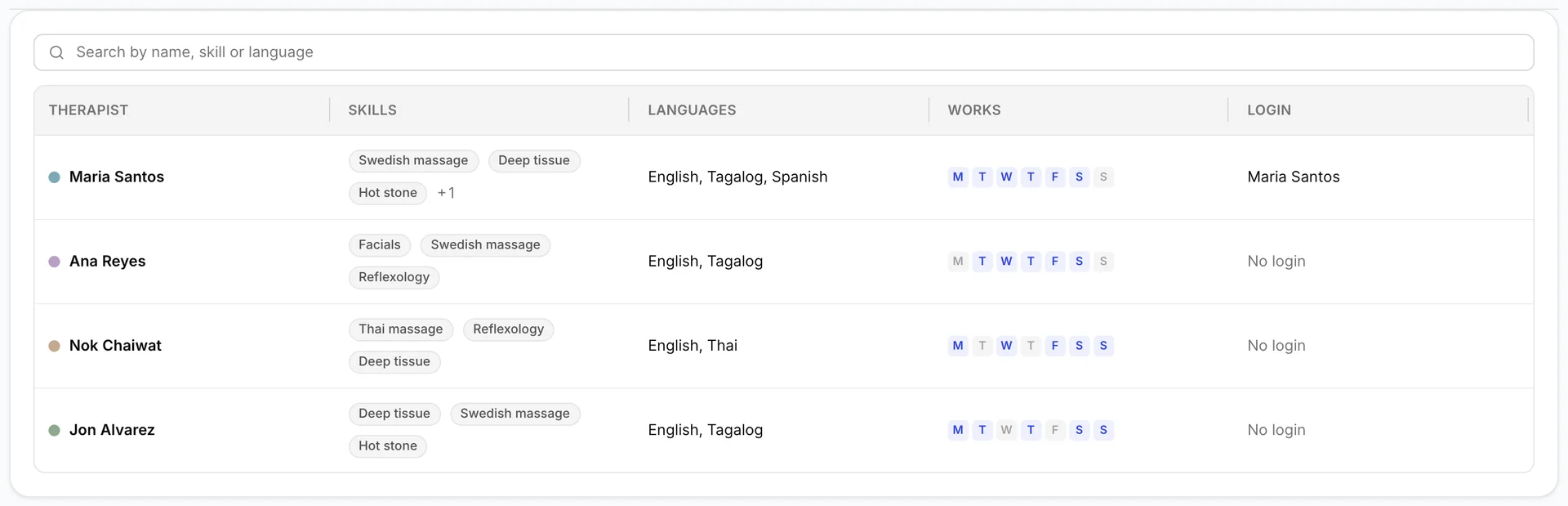This screenshot has height=506, width=1568.
Task: Focus the search by name, skill or language field
Action: (x=783, y=52)
